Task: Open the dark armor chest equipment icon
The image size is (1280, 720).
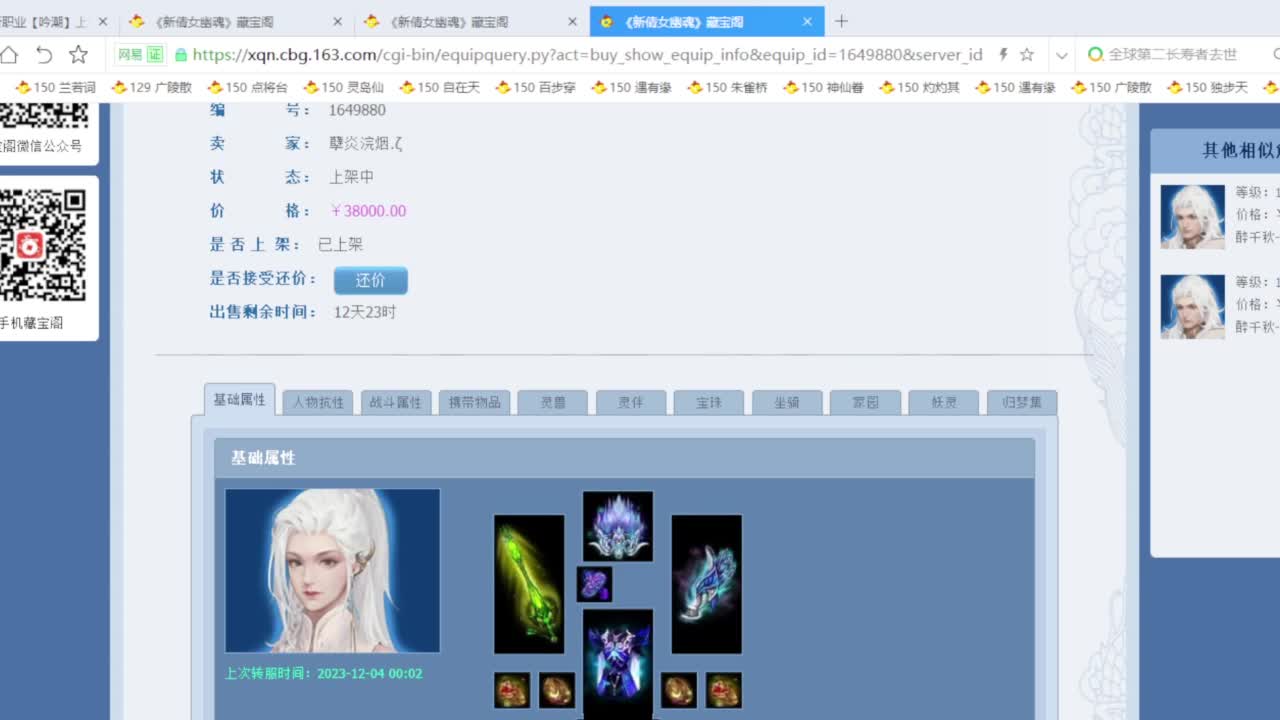Action: (x=617, y=660)
